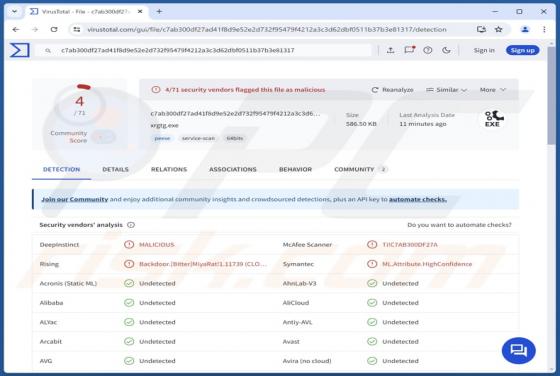Click the truncated file hash text
This screenshot has height=376, width=560.
pyautogui.click(x=235, y=114)
